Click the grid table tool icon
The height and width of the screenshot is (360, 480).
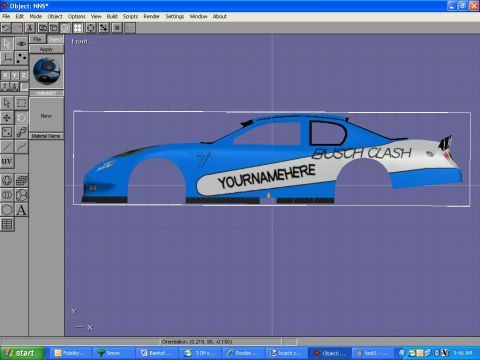pos(7,224)
